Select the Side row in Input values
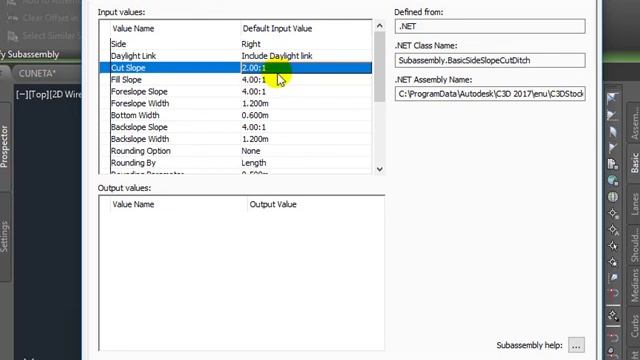Screen dimensions: 640x360 point(236,44)
